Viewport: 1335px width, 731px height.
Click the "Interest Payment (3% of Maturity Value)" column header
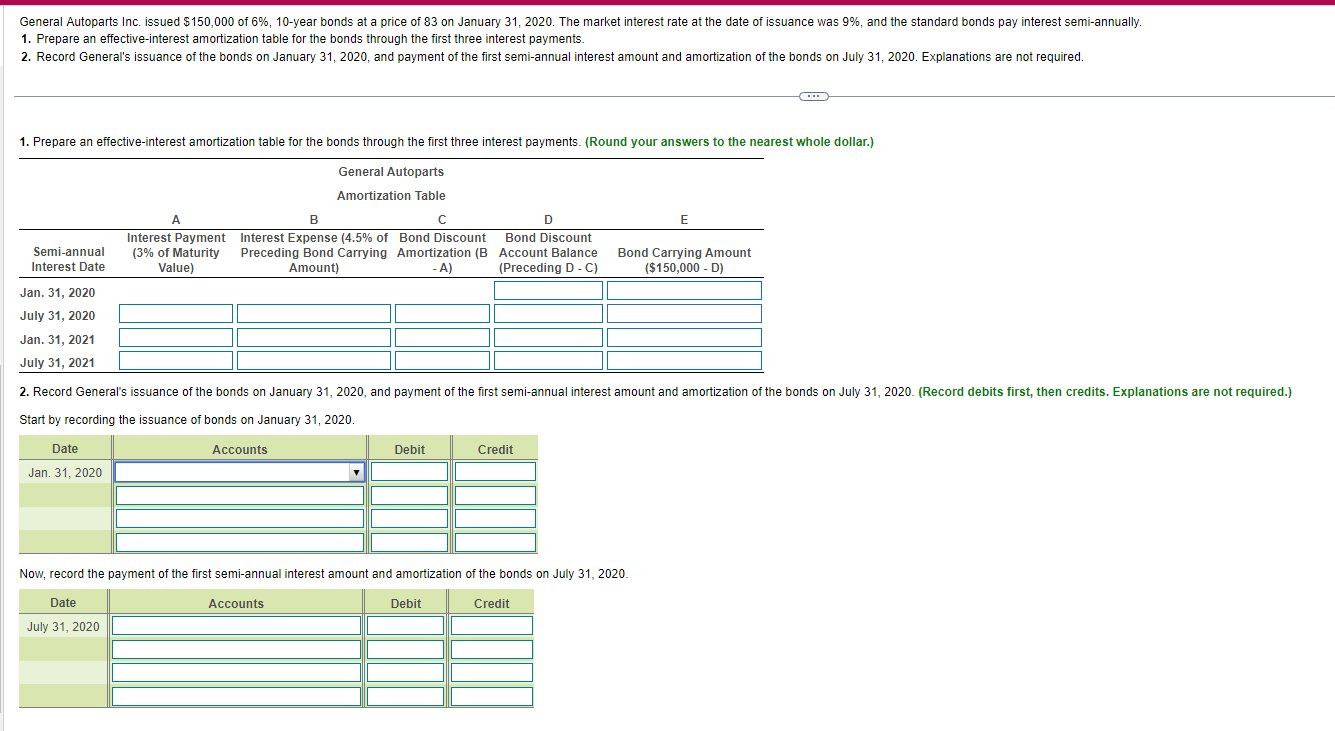click(176, 253)
